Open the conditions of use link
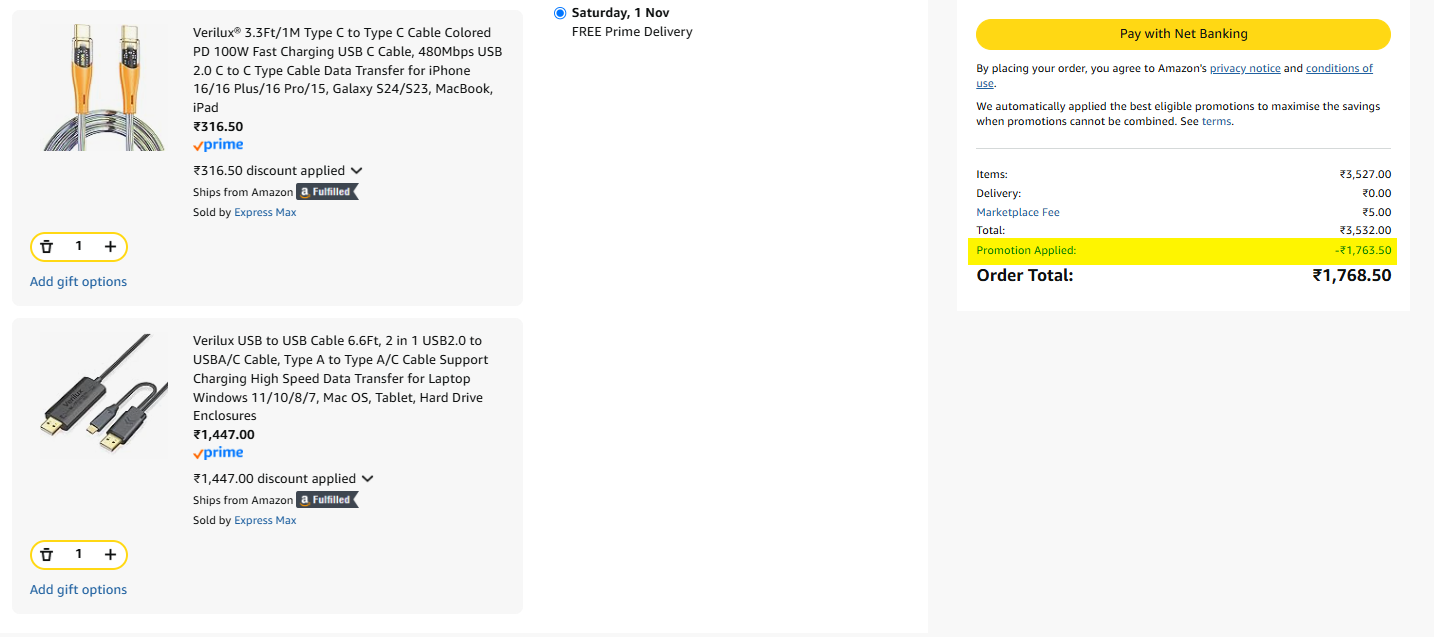Screen dimensions: 1434x637 [x=1338, y=69]
